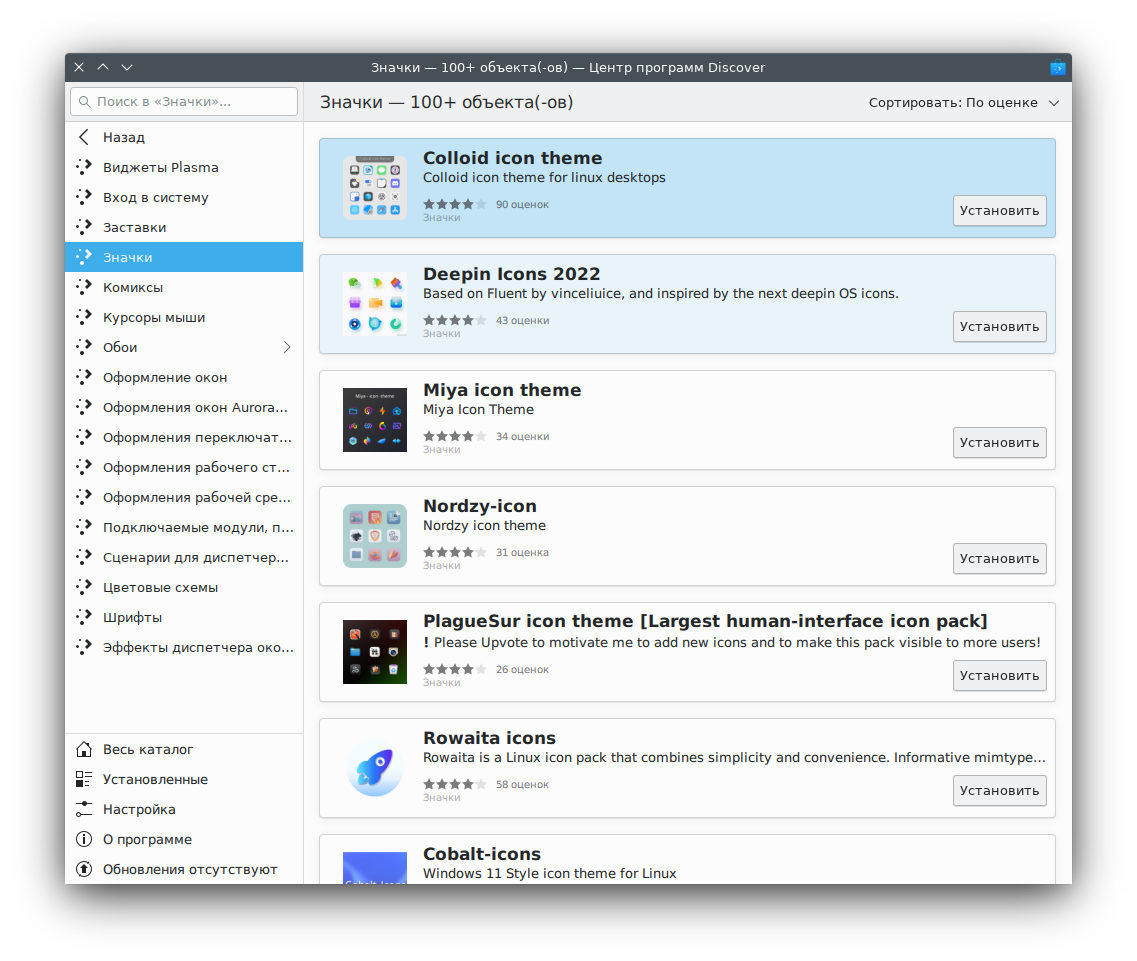Viewport: 1137px width, 961px height.
Task: Install PlagueSur icon theme
Action: point(999,675)
